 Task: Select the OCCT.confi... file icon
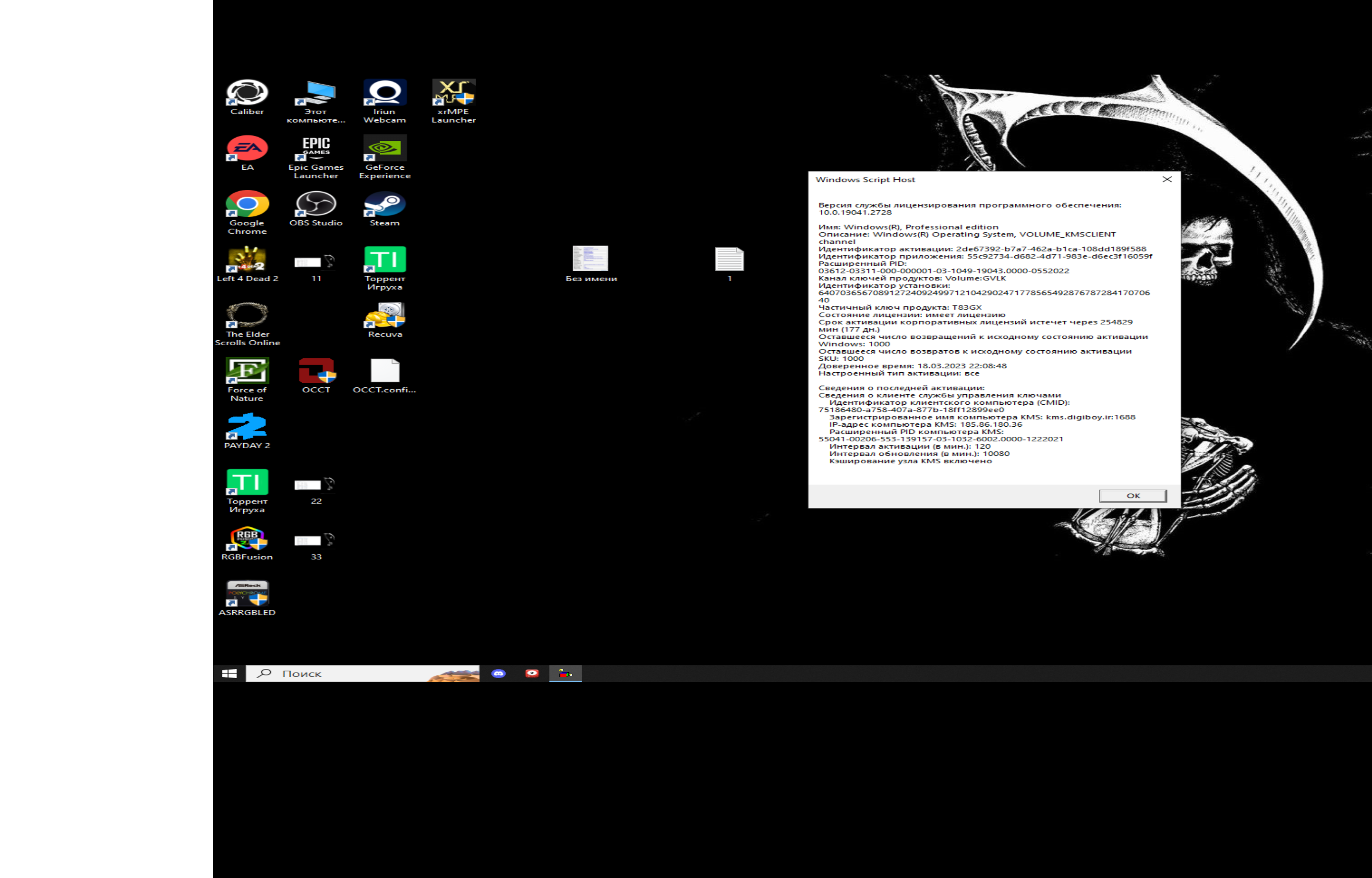pyautogui.click(x=385, y=376)
